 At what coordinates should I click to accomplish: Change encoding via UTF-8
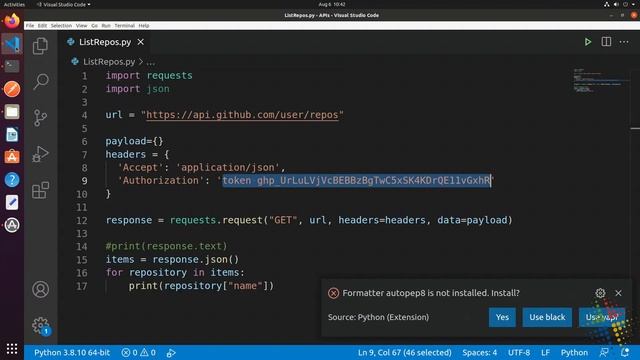519,353
